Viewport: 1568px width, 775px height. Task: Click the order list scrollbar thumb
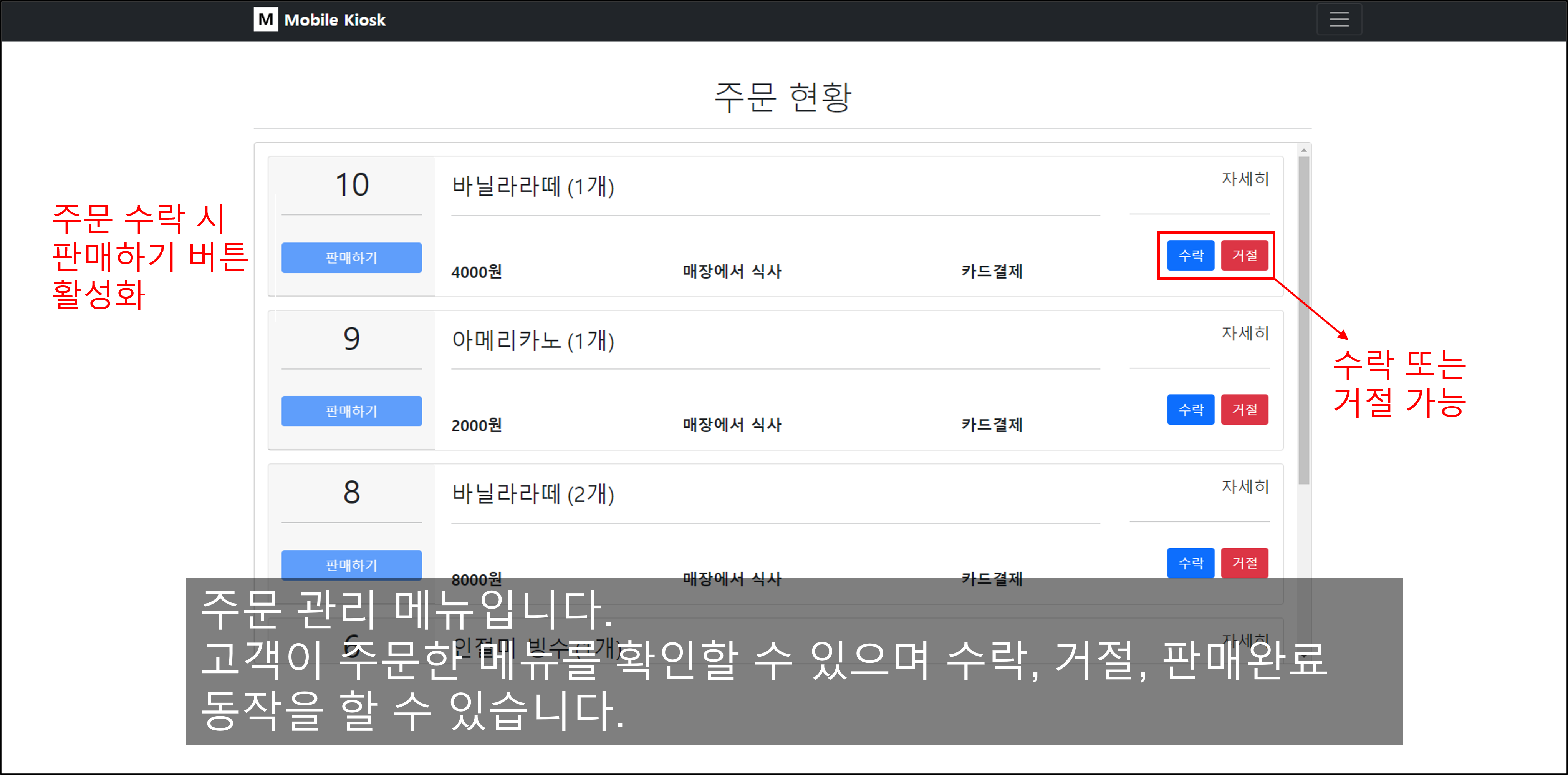click(x=1303, y=320)
